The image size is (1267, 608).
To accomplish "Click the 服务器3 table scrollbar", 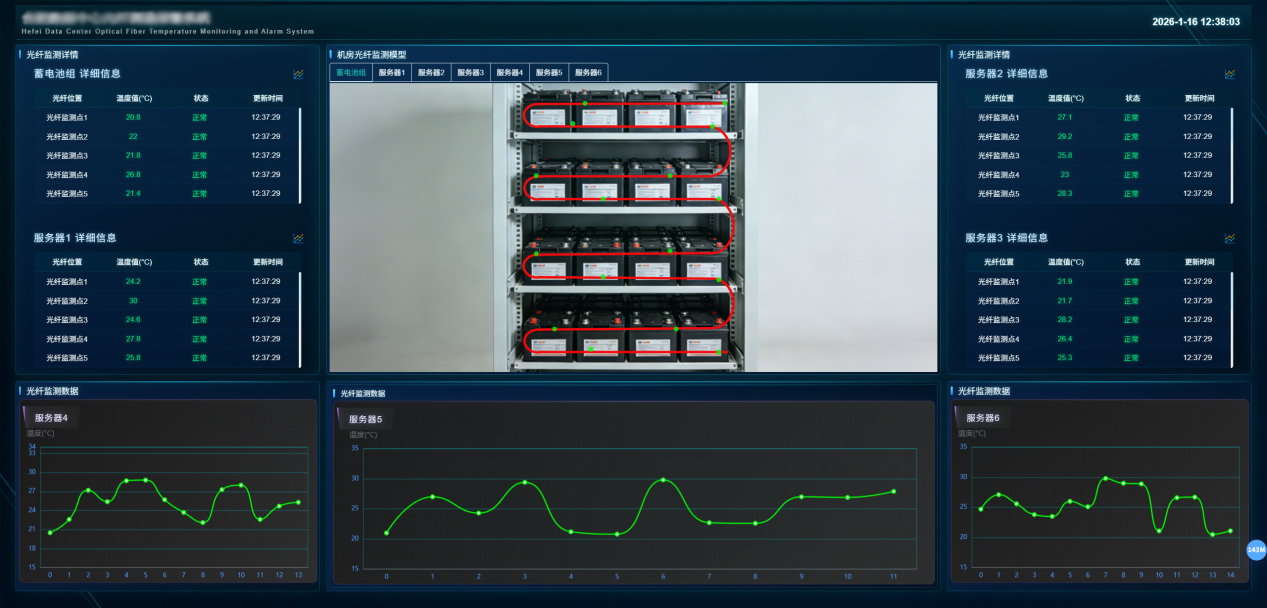I will tap(1231, 319).
